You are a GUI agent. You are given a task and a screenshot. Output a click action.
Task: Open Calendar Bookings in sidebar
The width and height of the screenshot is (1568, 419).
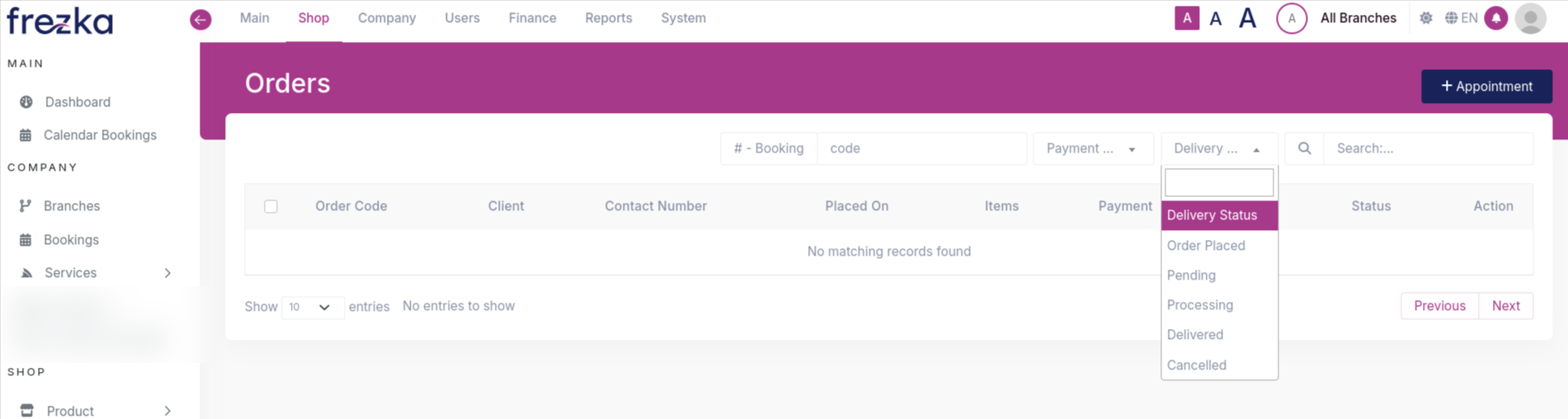tap(99, 135)
